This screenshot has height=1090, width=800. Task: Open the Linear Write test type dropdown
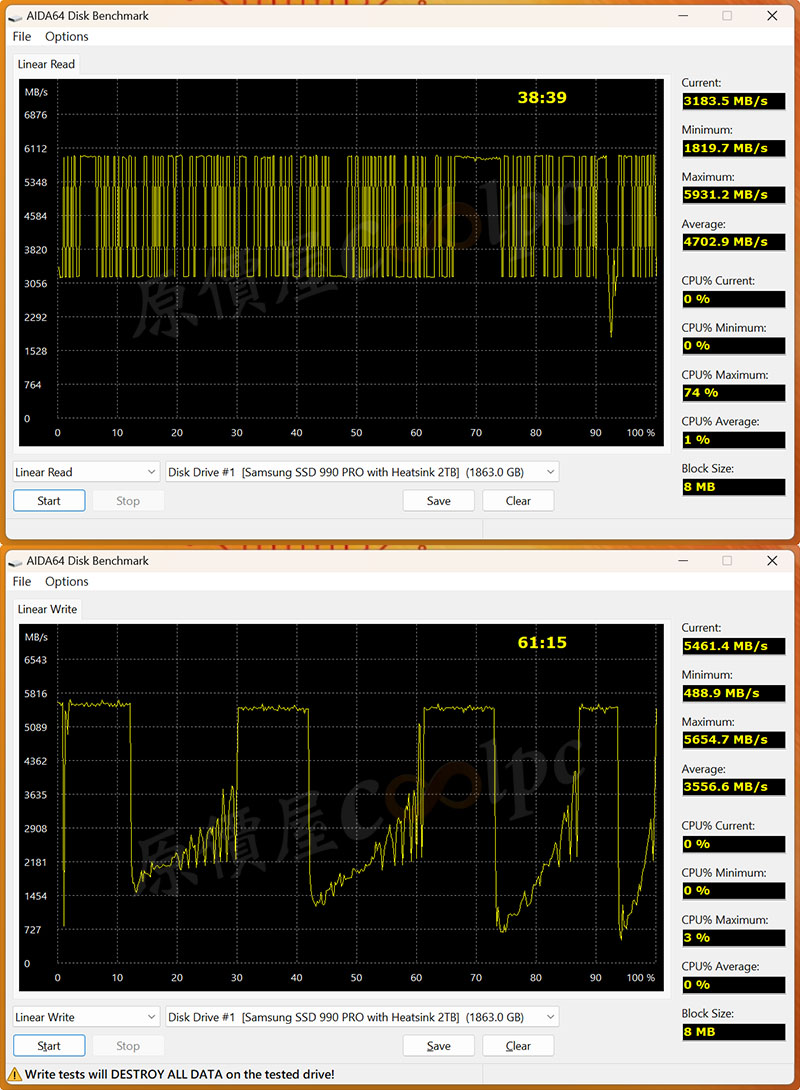point(86,1017)
